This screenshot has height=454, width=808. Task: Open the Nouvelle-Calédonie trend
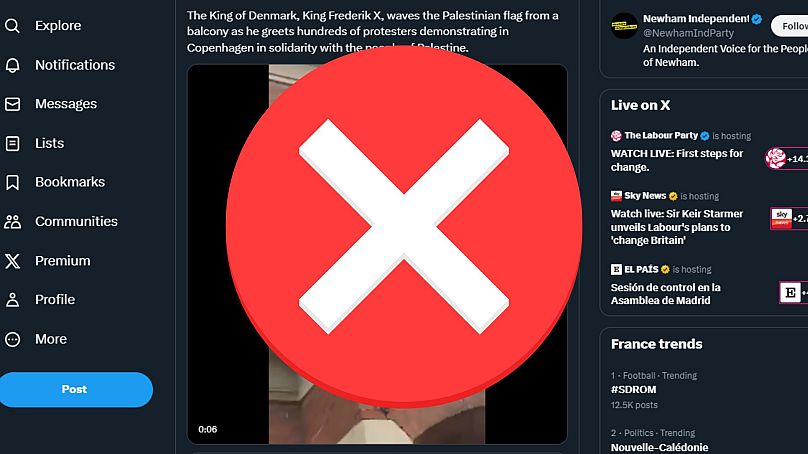(x=659, y=447)
